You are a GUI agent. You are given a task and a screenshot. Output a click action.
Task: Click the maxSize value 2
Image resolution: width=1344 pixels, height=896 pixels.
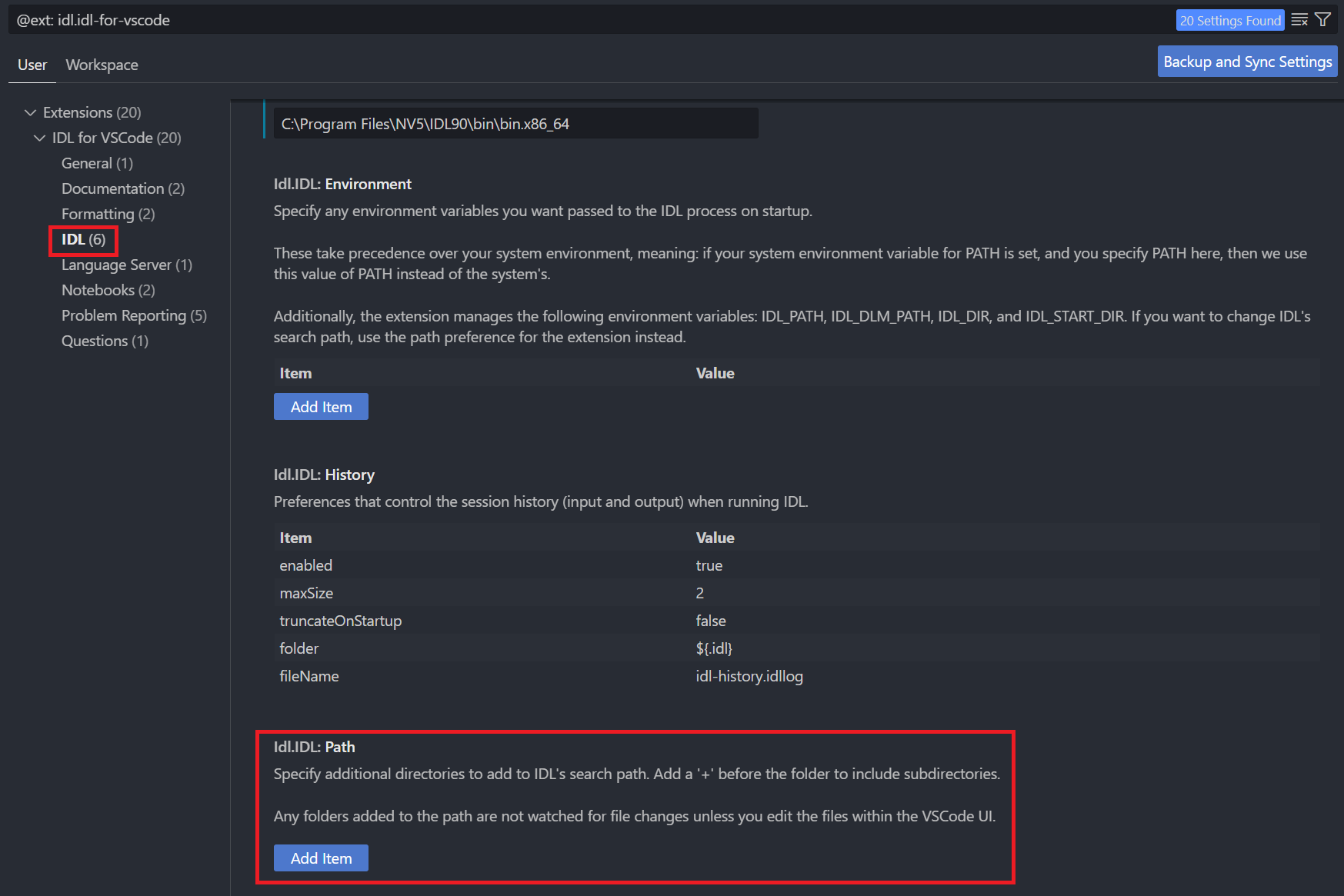click(x=700, y=593)
